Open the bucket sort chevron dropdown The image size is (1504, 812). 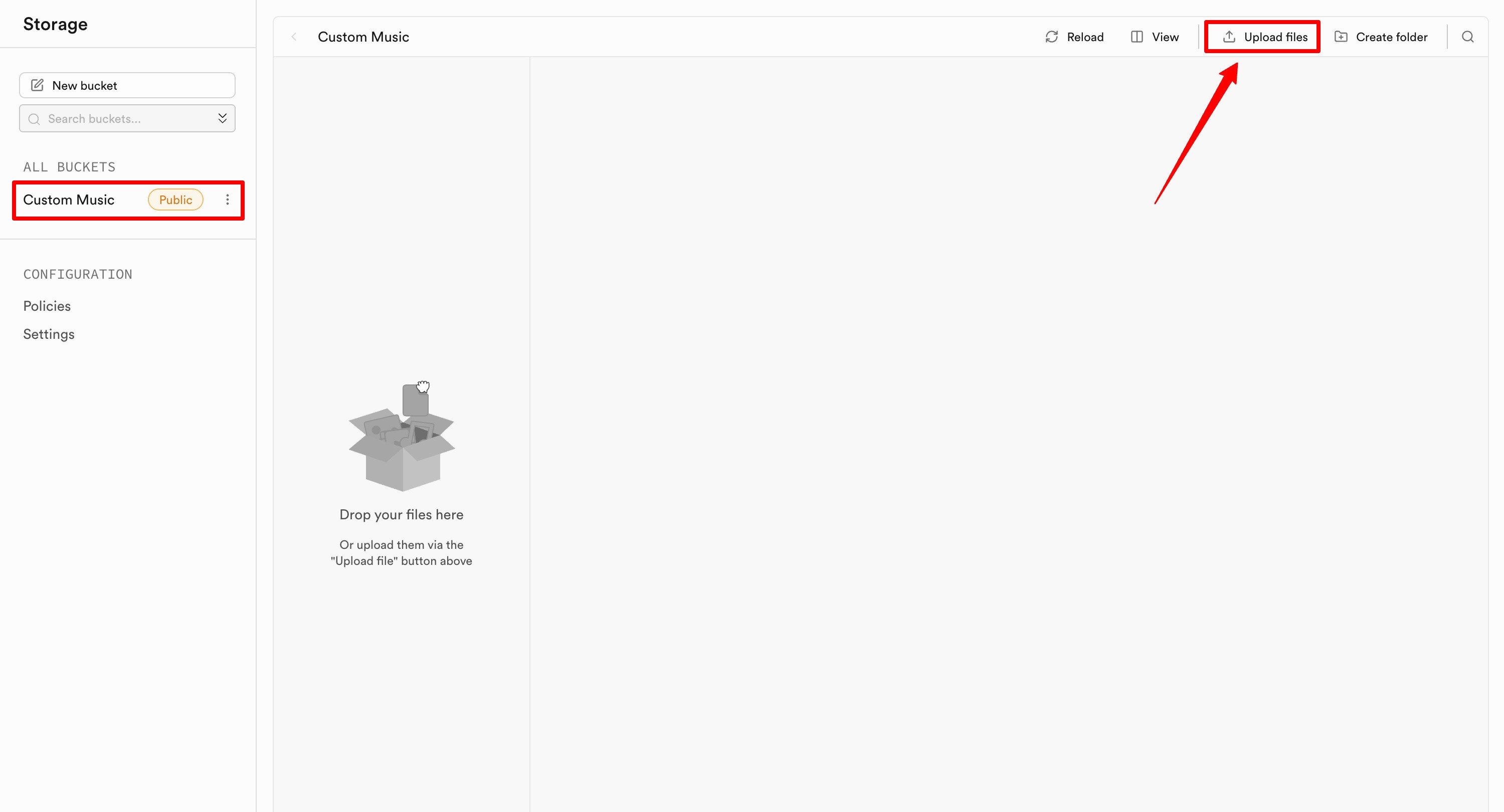(x=223, y=118)
